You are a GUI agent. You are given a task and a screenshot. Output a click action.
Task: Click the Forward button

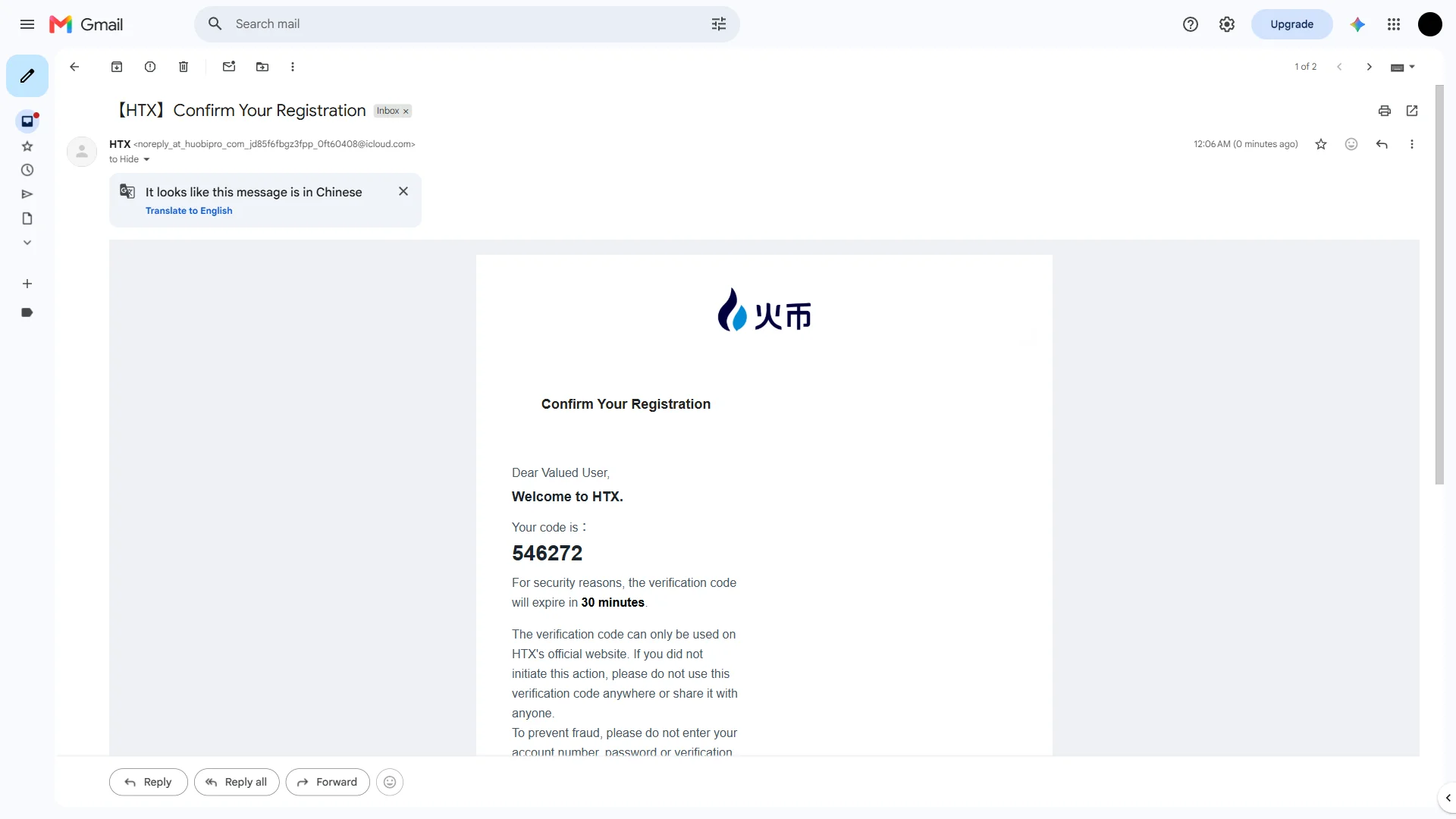[328, 782]
